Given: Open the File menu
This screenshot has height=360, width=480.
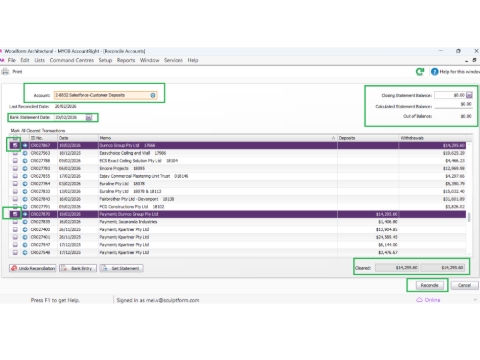Looking at the screenshot, I should click(x=12, y=60).
